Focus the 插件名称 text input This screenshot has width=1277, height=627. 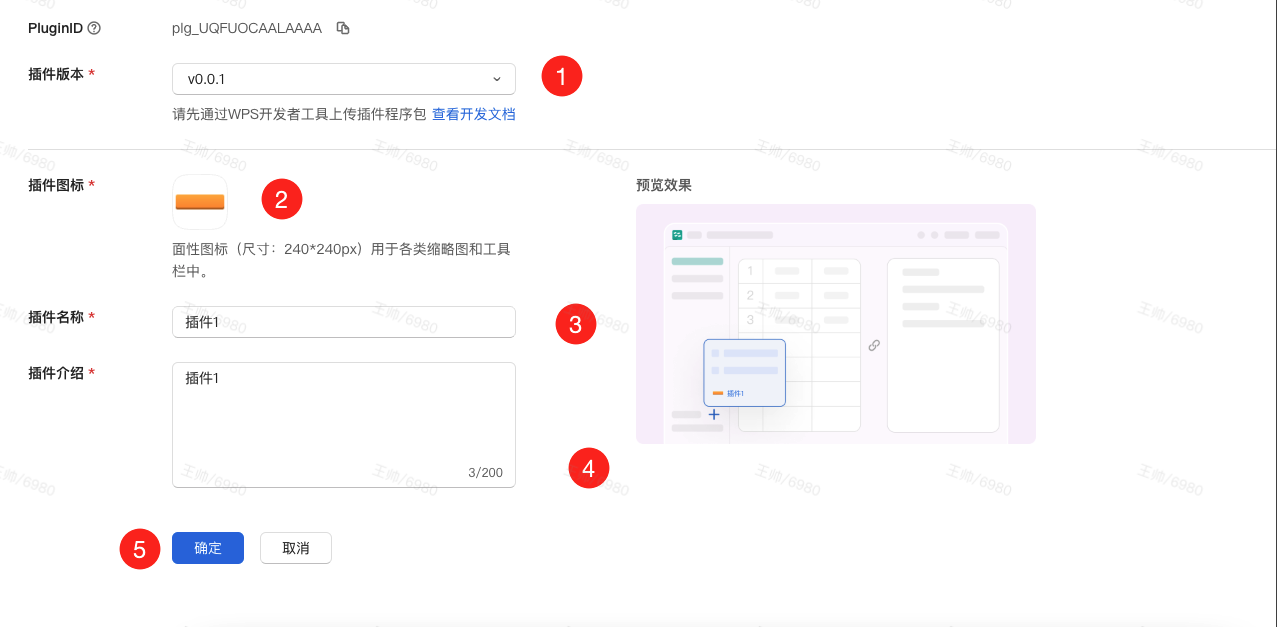[343, 322]
